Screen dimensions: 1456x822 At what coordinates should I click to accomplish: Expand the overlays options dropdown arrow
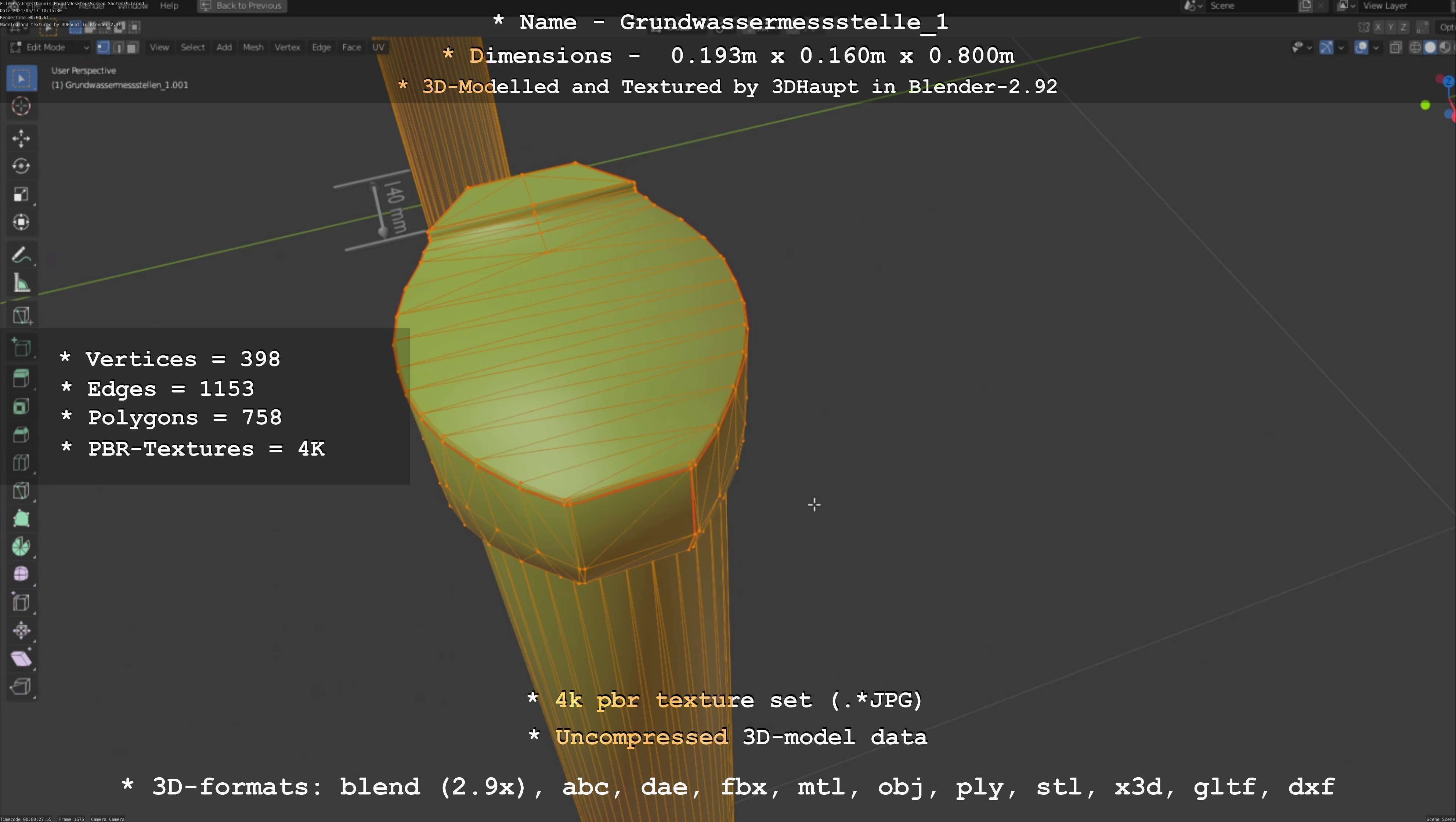pos(1376,47)
